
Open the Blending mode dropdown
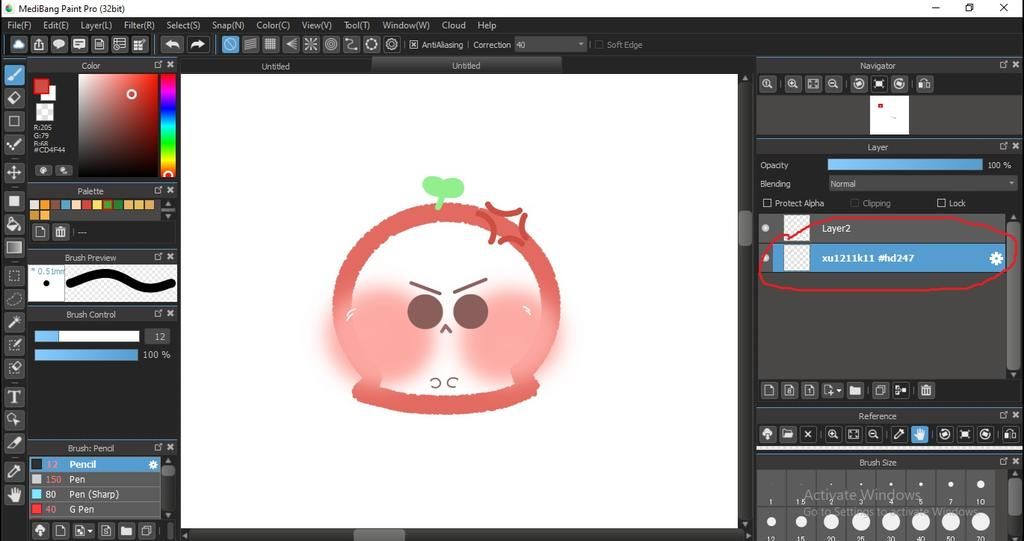(922, 184)
